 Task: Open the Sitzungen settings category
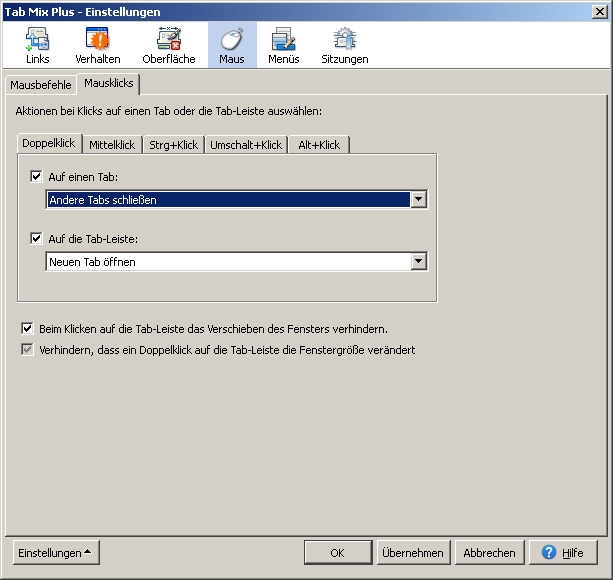pyautogui.click(x=345, y=45)
